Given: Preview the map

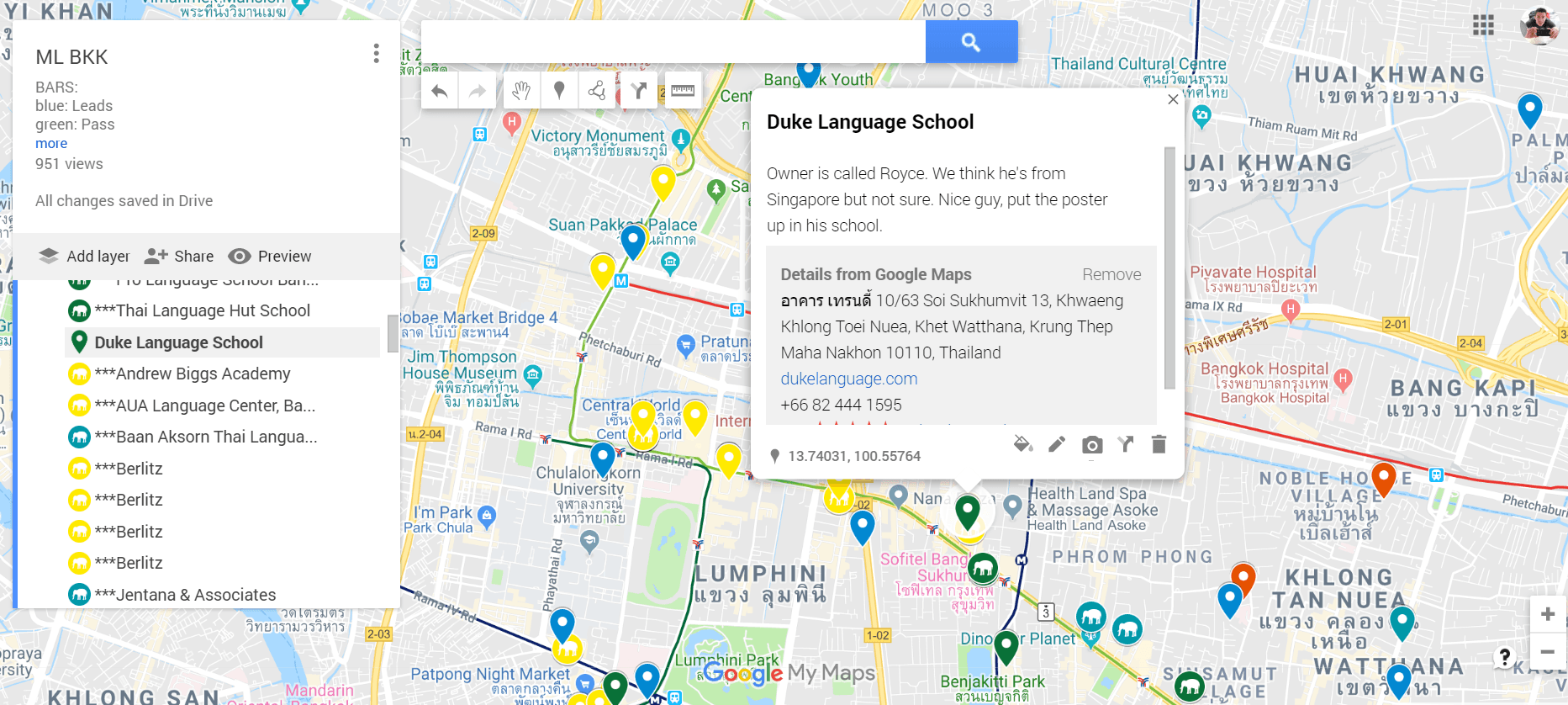Looking at the screenshot, I should (x=270, y=256).
